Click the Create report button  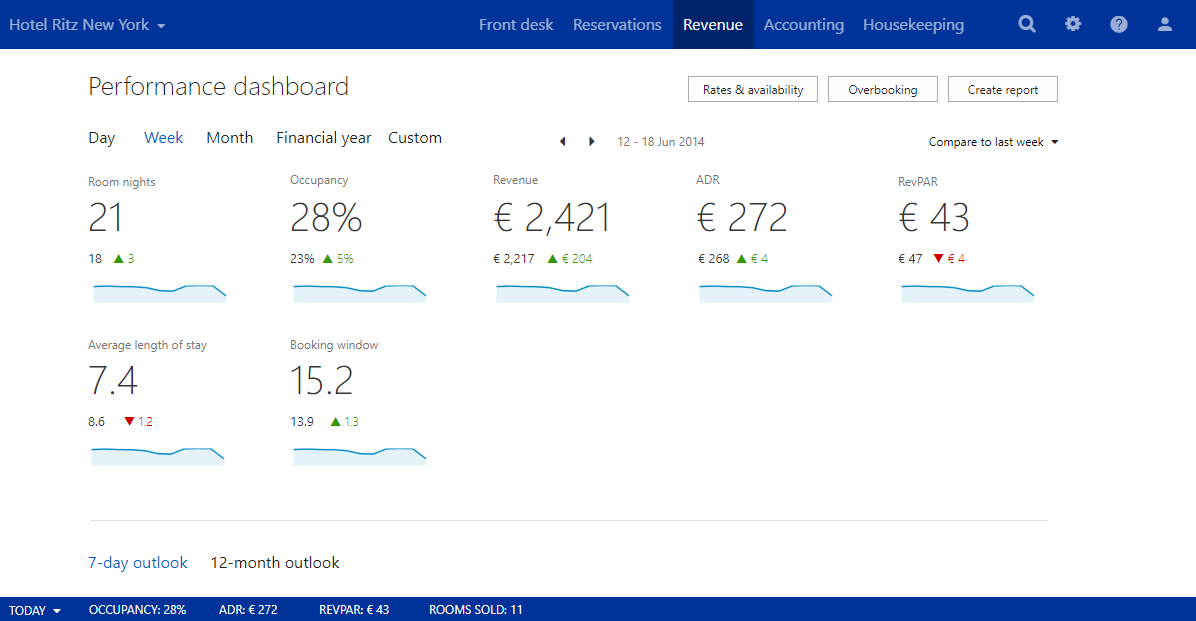click(x=1003, y=89)
